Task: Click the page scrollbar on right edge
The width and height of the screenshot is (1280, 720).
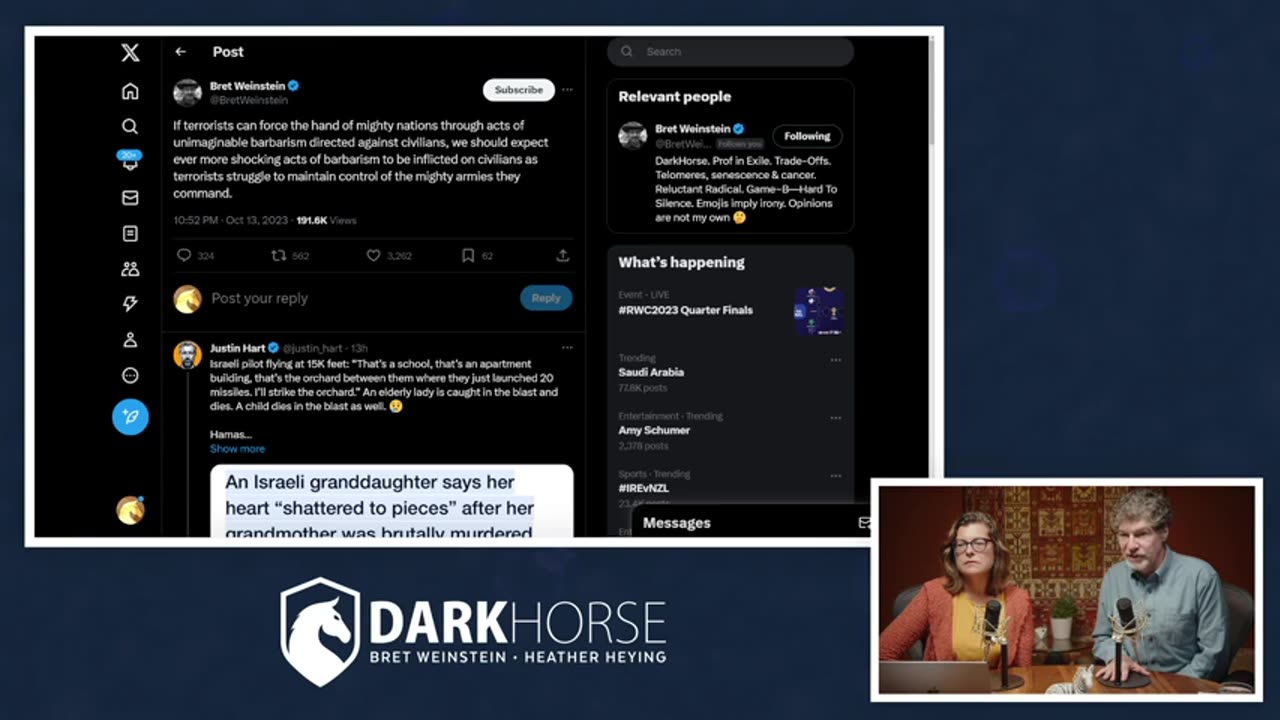Action: (x=932, y=90)
